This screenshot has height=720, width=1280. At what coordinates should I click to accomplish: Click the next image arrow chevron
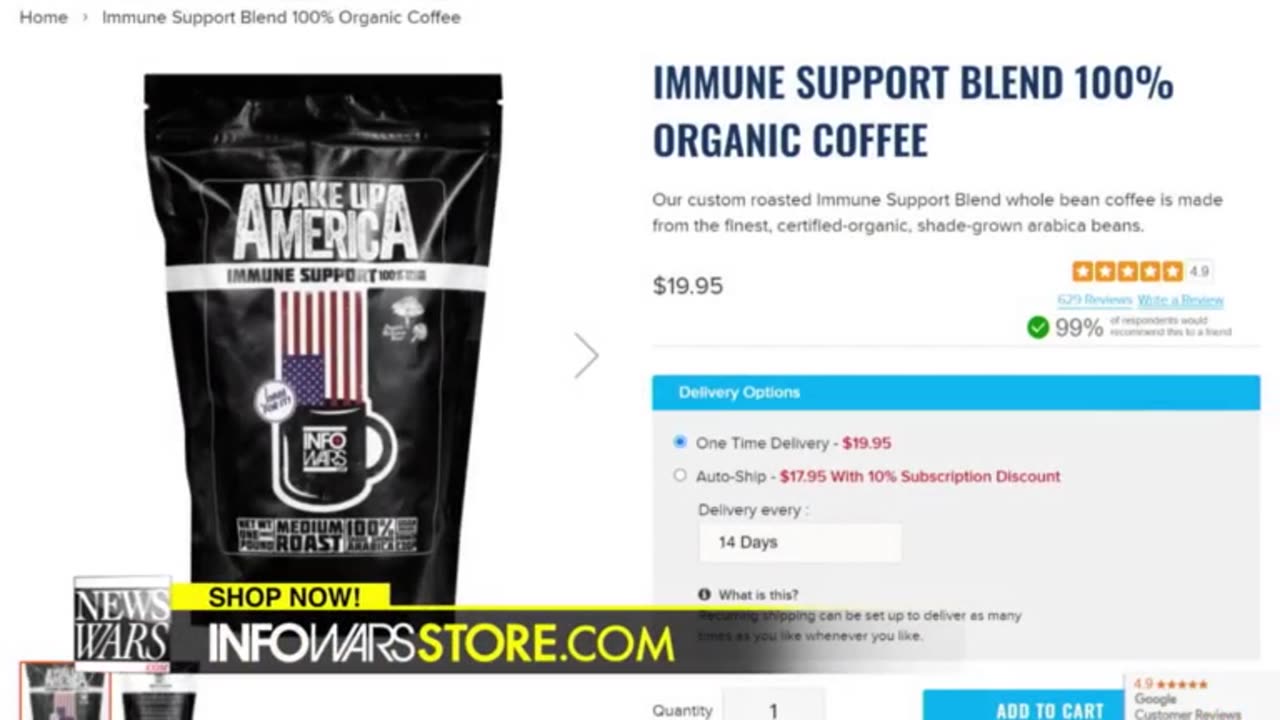coord(586,356)
